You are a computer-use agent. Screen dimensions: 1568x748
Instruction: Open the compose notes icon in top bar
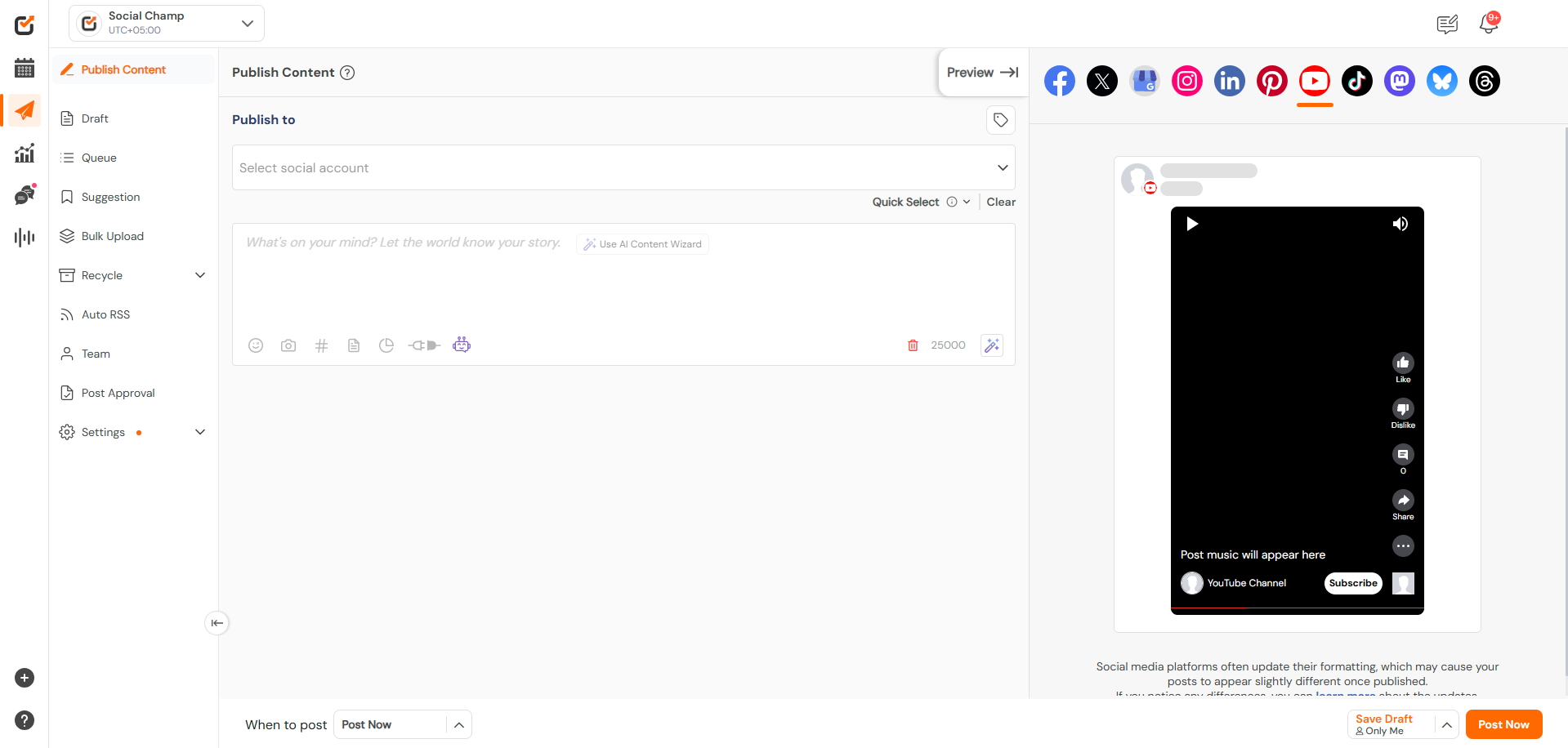pyautogui.click(x=1447, y=24)
